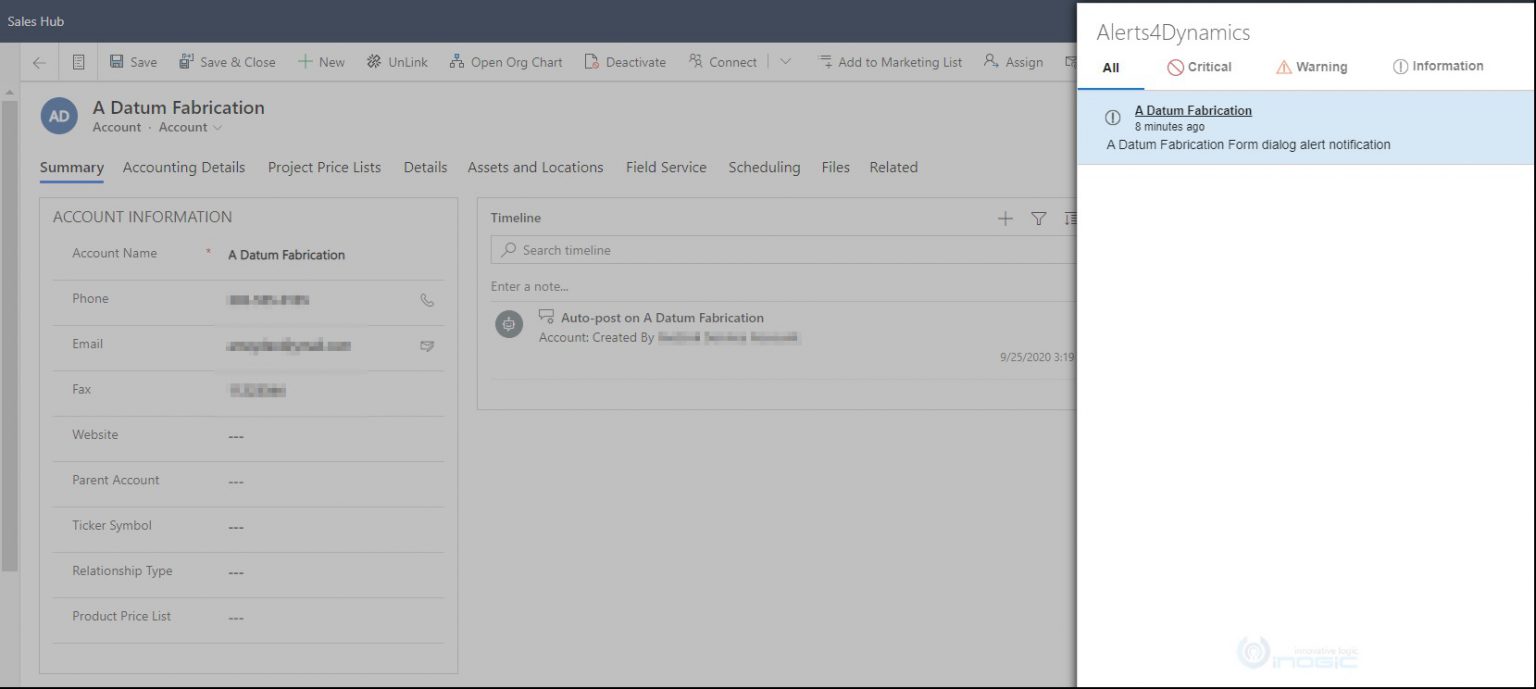Click the Deactivate command

click(x=624, y=62)
